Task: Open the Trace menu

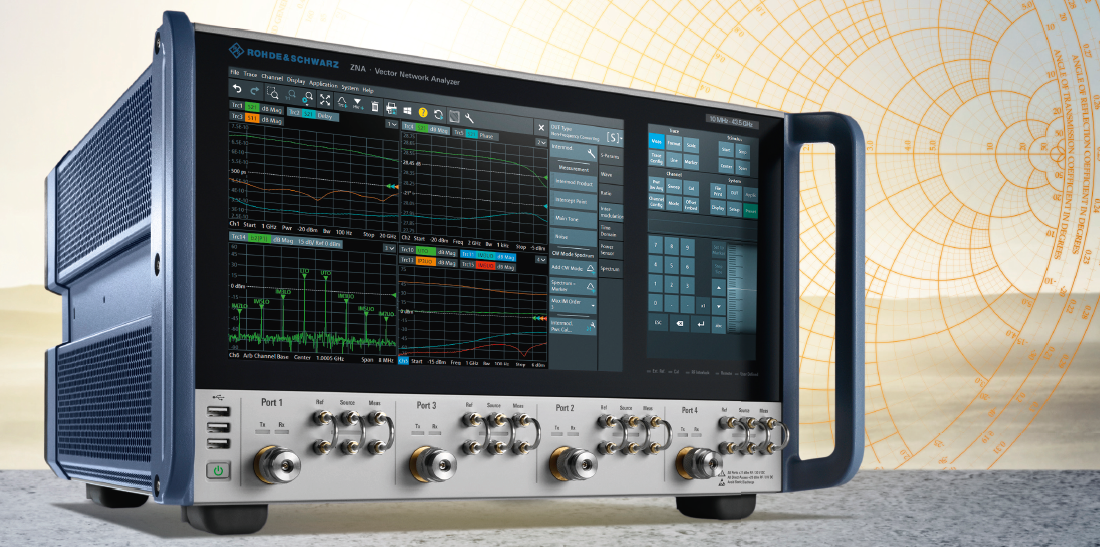Action: point(250,74)
